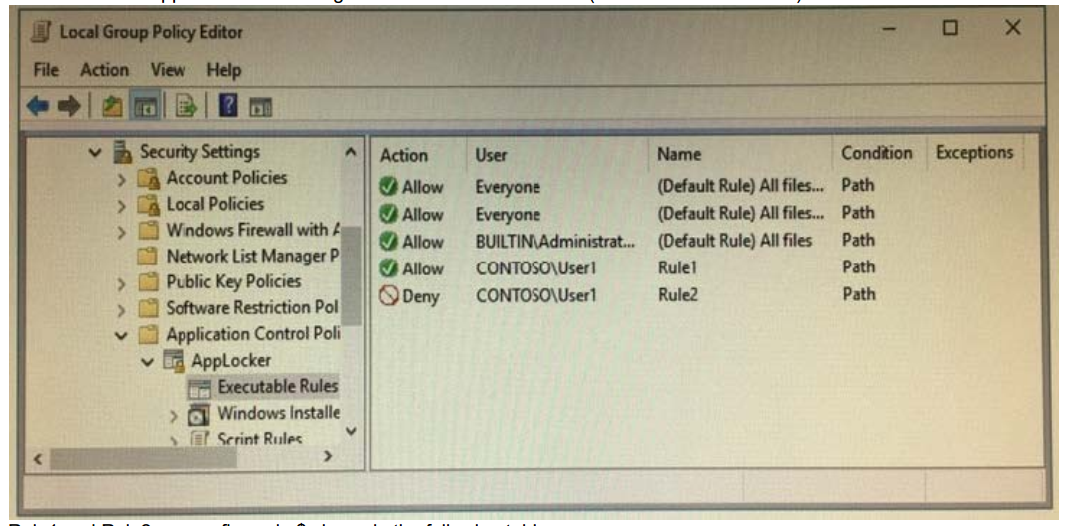Select Executable Rules in the tree

(277, 387)
